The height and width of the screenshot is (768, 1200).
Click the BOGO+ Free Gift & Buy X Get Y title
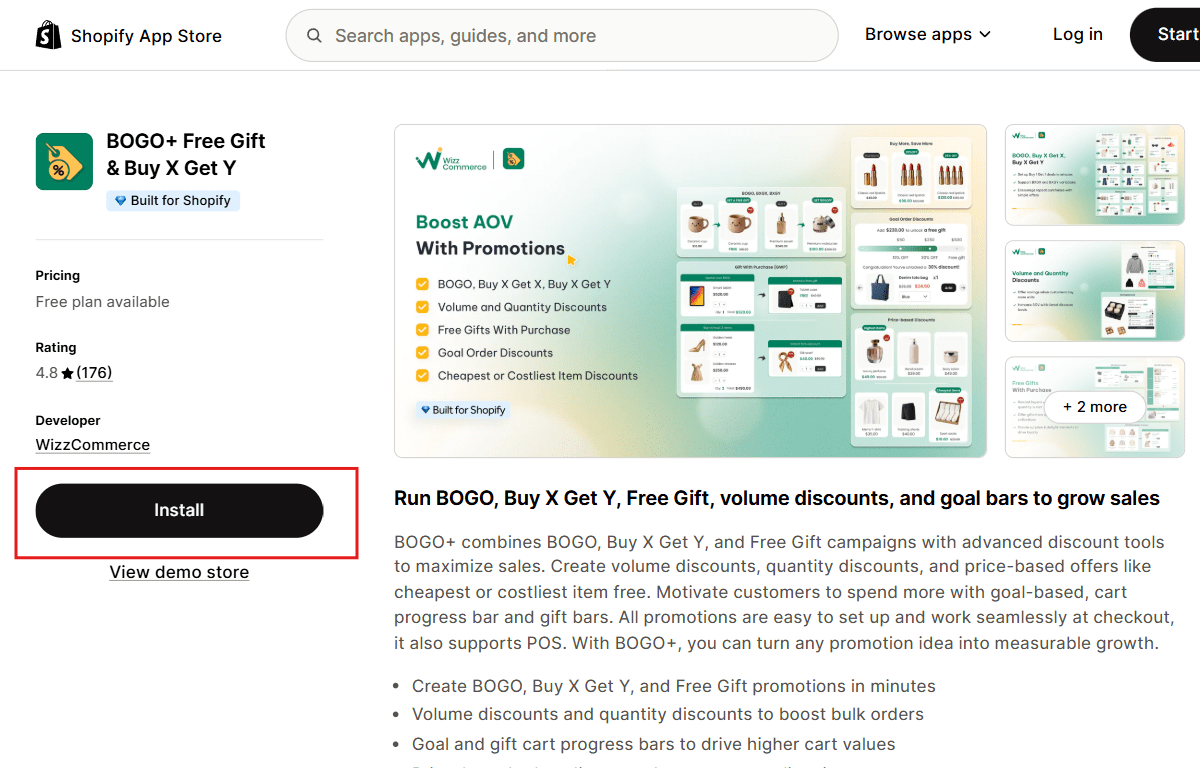[186, 154]
